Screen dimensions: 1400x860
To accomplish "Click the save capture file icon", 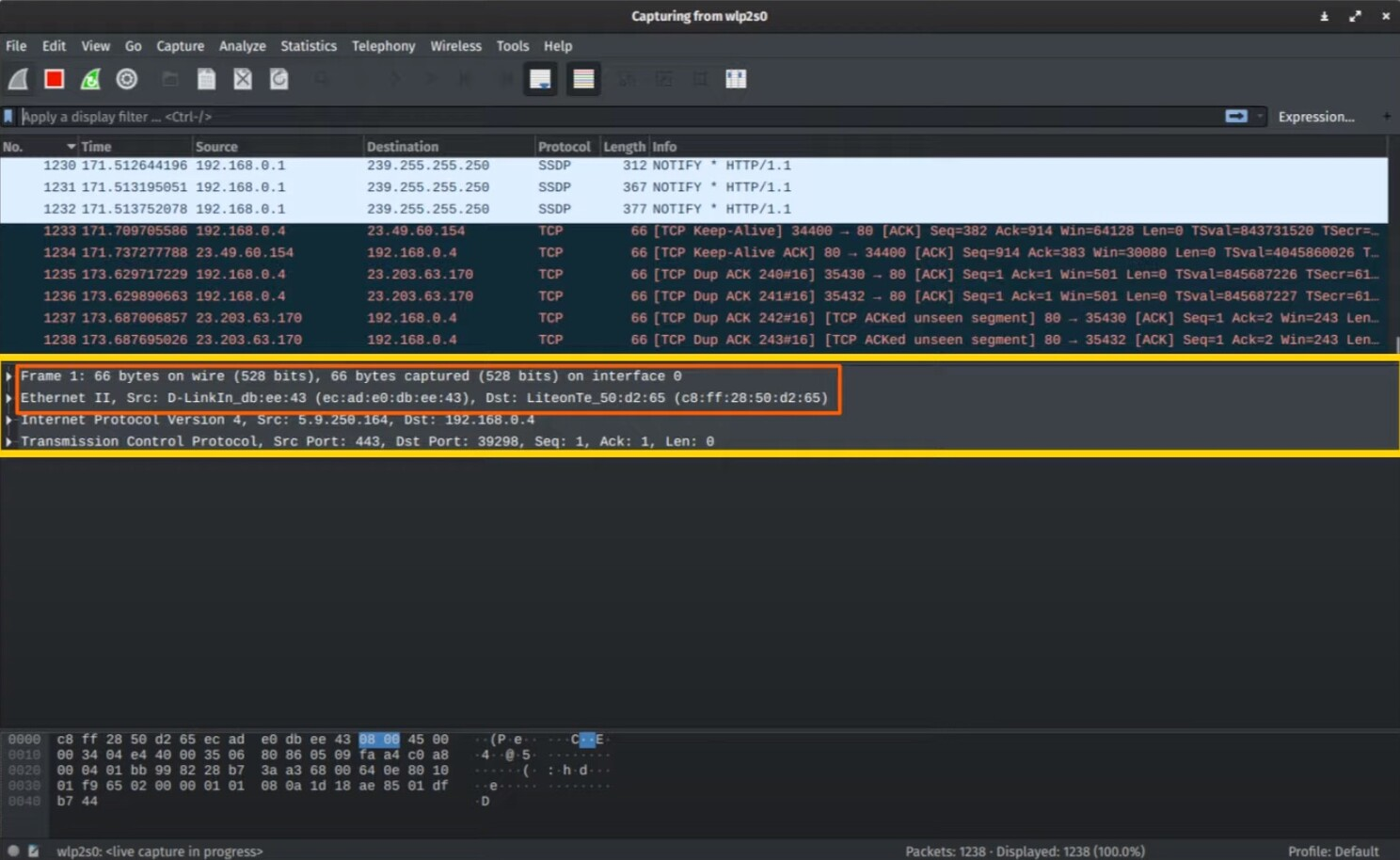I will [206, 79].
